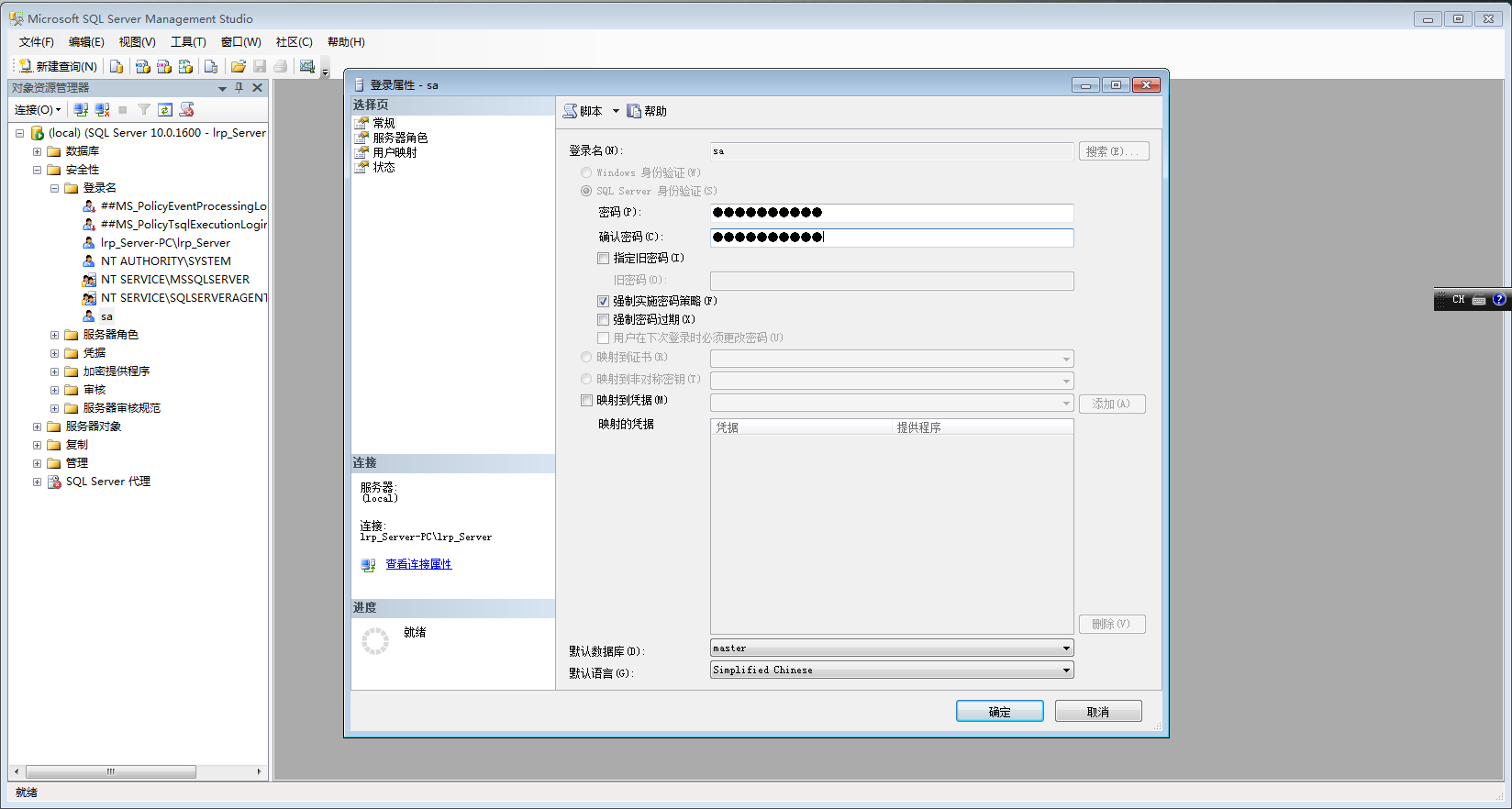1512x809 pixels.
Task: Click the Print icon in main toolbar
Action: [281, 66]
